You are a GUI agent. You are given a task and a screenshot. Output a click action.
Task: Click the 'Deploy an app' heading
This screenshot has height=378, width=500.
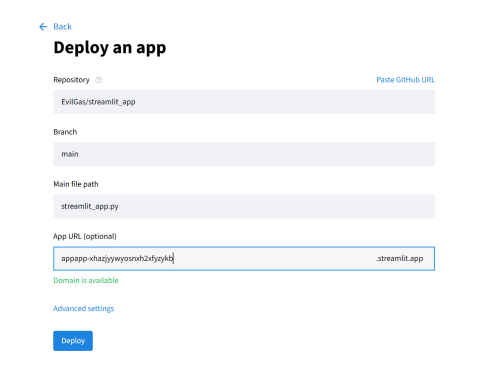110,48
